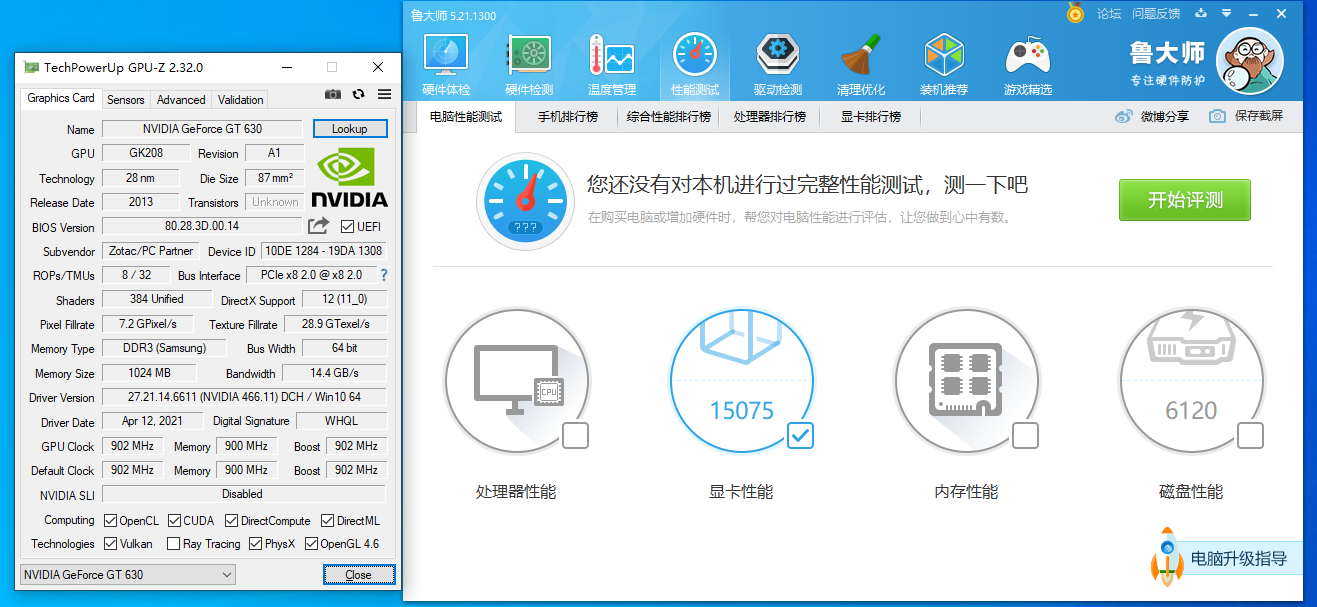
Task: Click the Lookup button in GPU-Z
Action: click(350, 129)
